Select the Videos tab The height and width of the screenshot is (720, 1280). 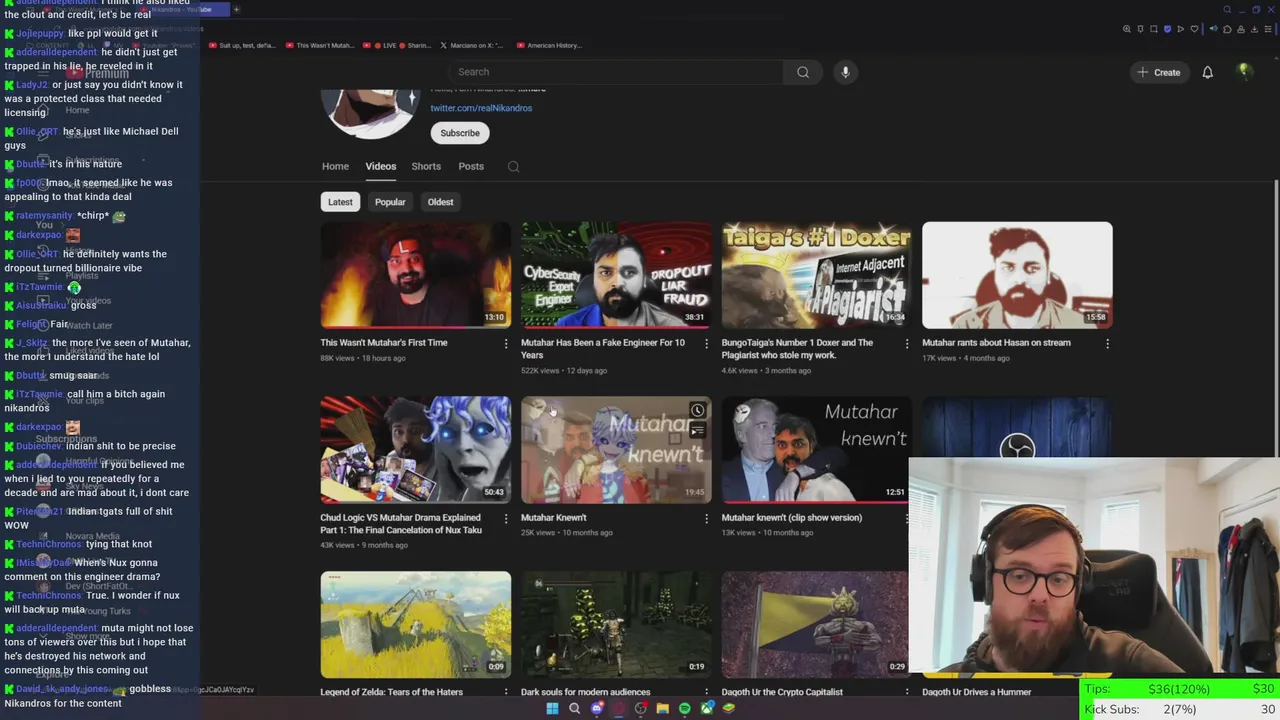381,166
